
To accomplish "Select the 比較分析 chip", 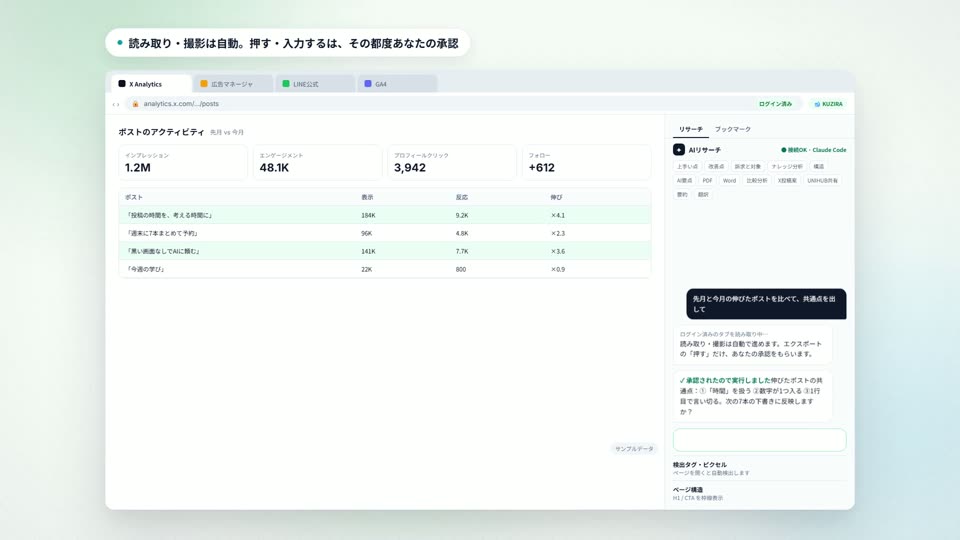I will [757, 181].
